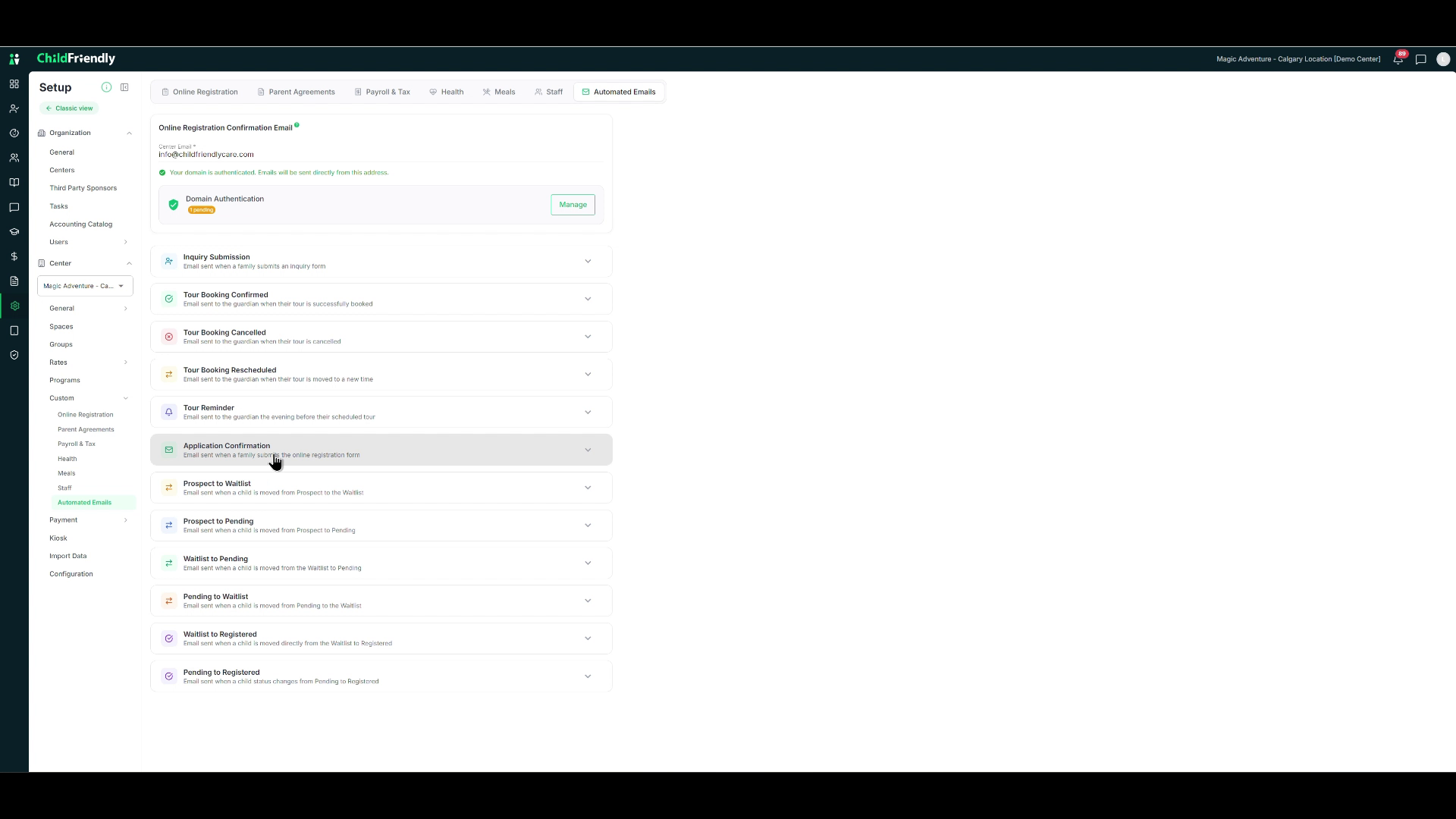Collapse the Organization section
The image size is (1456, 819).
point(129,133)
